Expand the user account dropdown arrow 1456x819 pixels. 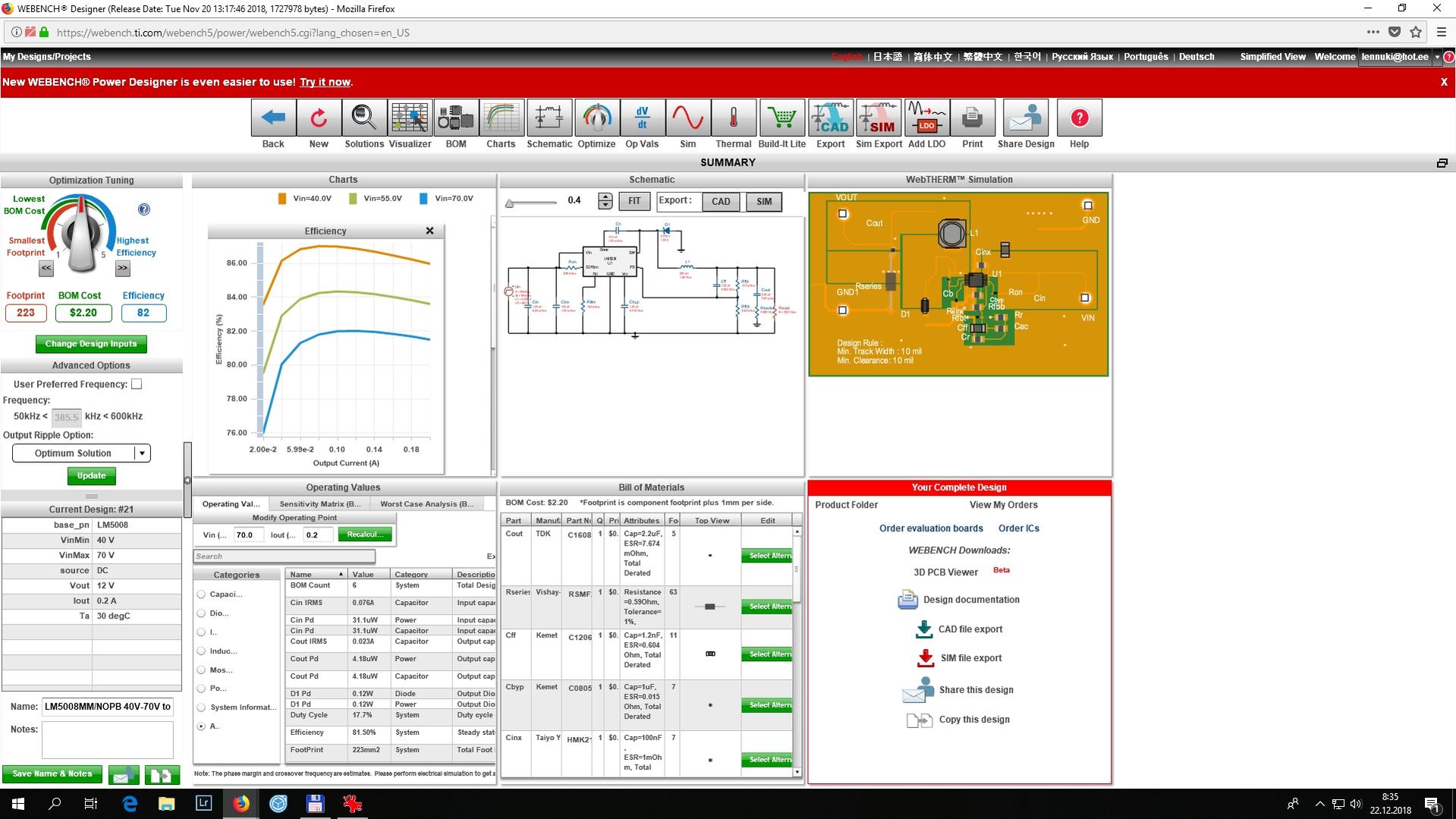[x=1437, y=57]
